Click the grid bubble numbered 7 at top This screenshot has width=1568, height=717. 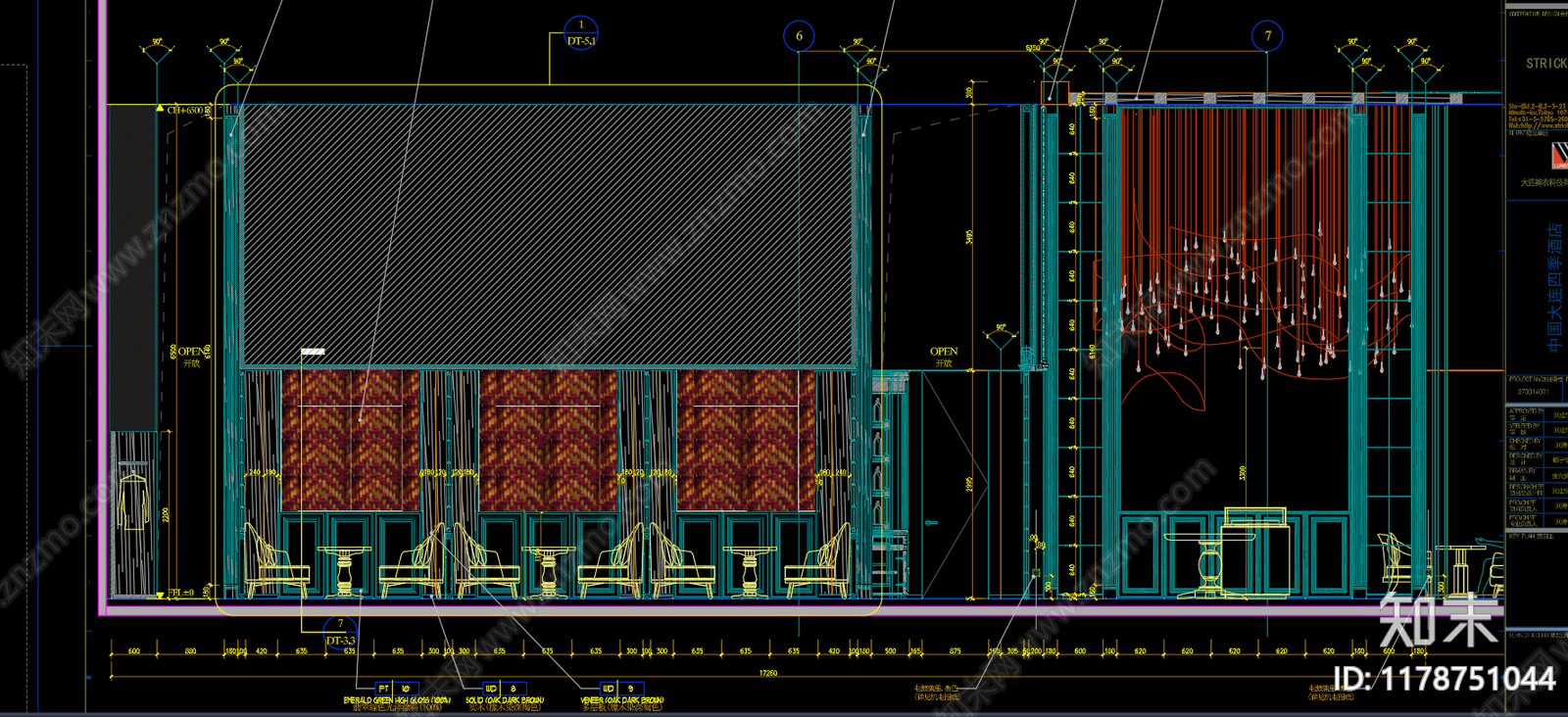coord(1268,36)
